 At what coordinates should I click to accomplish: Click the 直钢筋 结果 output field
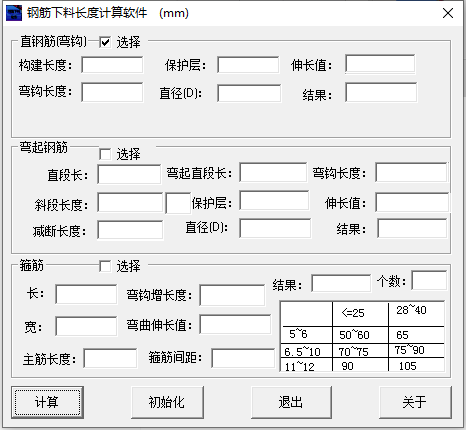point(381,93)
